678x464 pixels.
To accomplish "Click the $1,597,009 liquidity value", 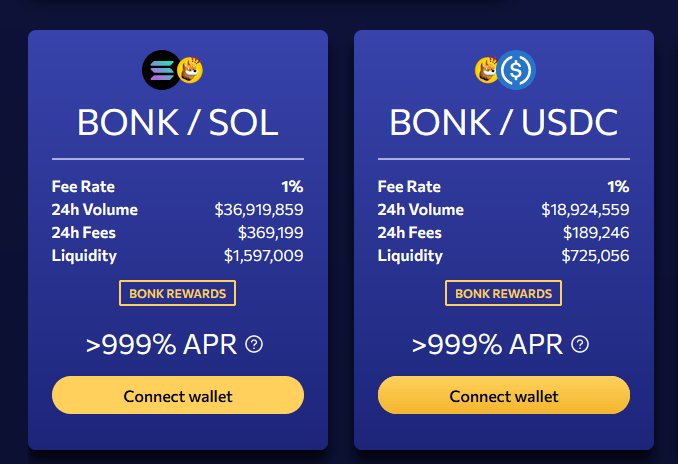I will tap(263, 256).
